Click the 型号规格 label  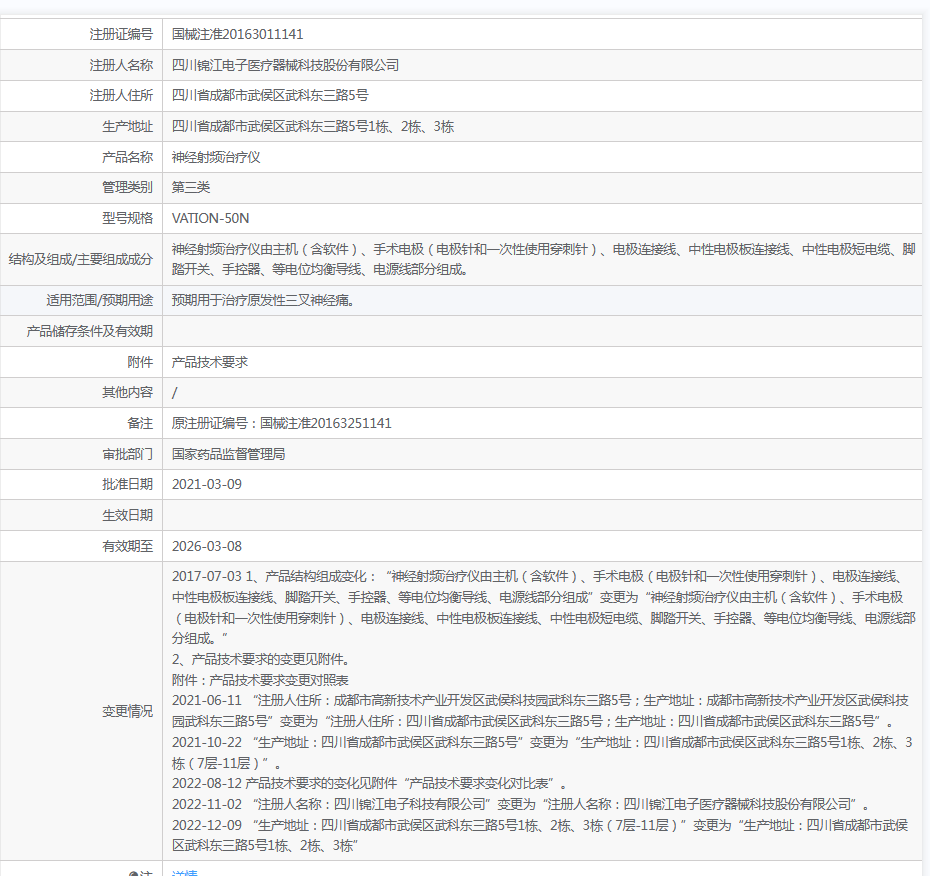(128, 218)
